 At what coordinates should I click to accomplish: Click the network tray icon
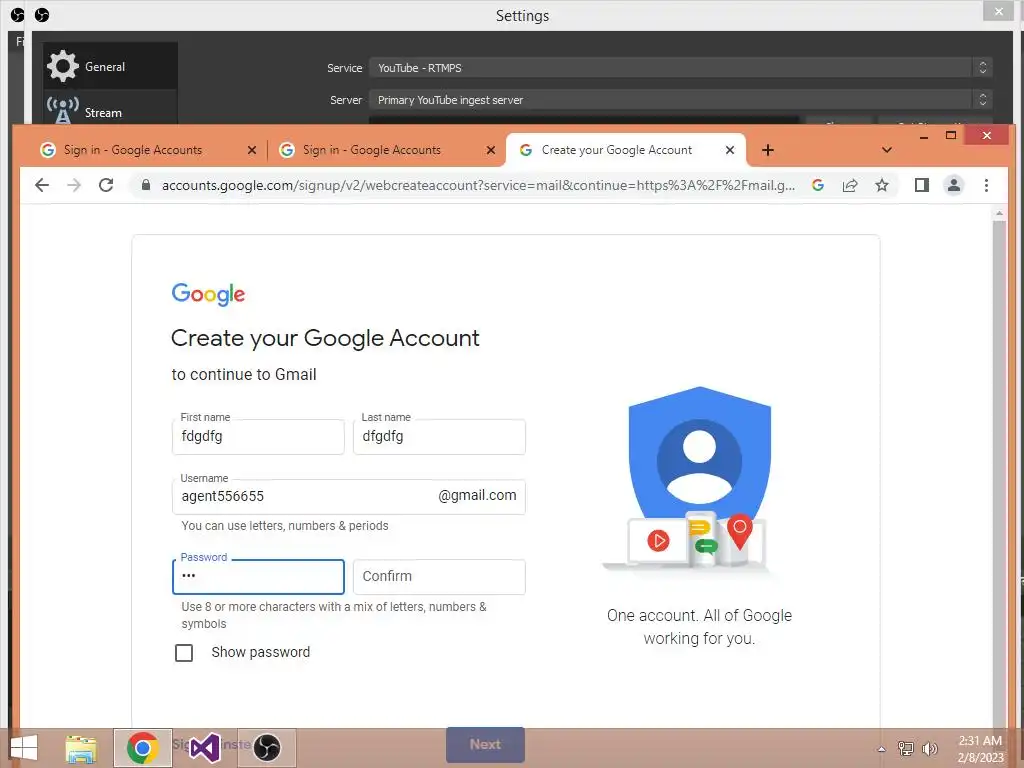click(x=906, y=748)
